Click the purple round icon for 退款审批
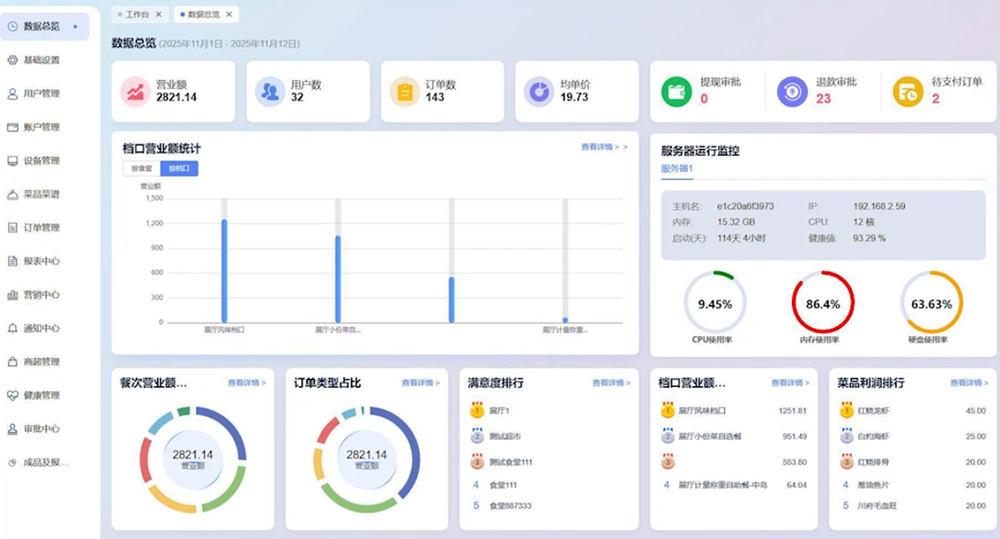Viewport: 1000px width, 539px height. 792,91
